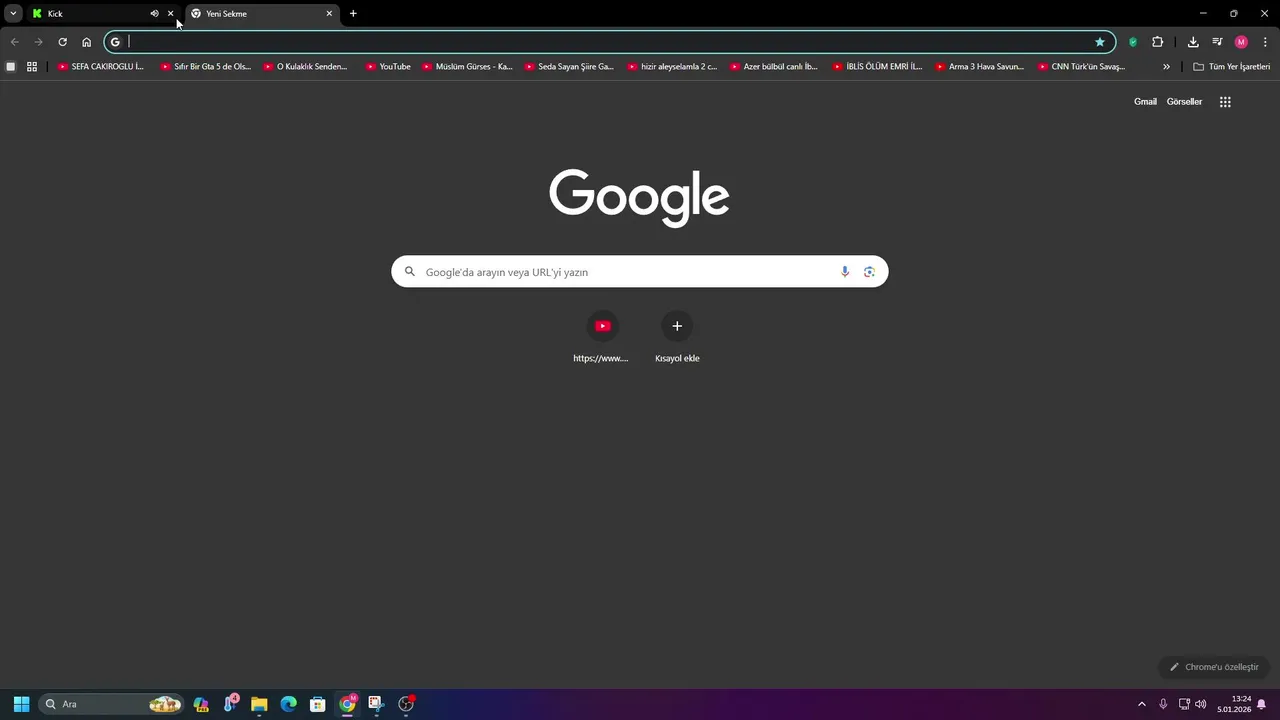Open the notifications bell in taskbar
This screenshot has height=720, width=1280.
[x=1262, y=704]
